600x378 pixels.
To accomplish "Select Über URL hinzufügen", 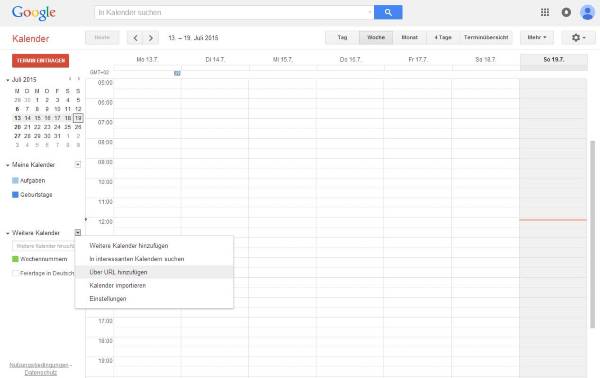I will coord(154,272).
